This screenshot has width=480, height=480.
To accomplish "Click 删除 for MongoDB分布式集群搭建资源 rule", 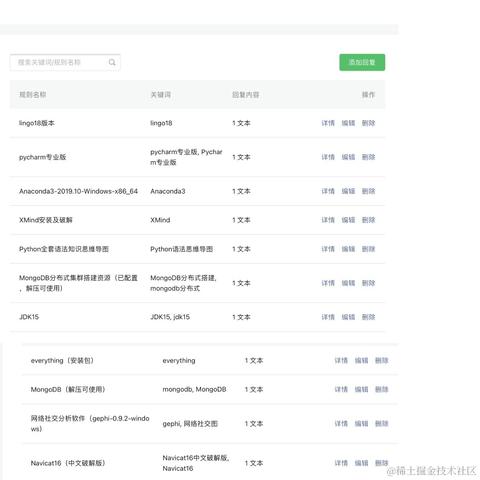I will 369,283.
